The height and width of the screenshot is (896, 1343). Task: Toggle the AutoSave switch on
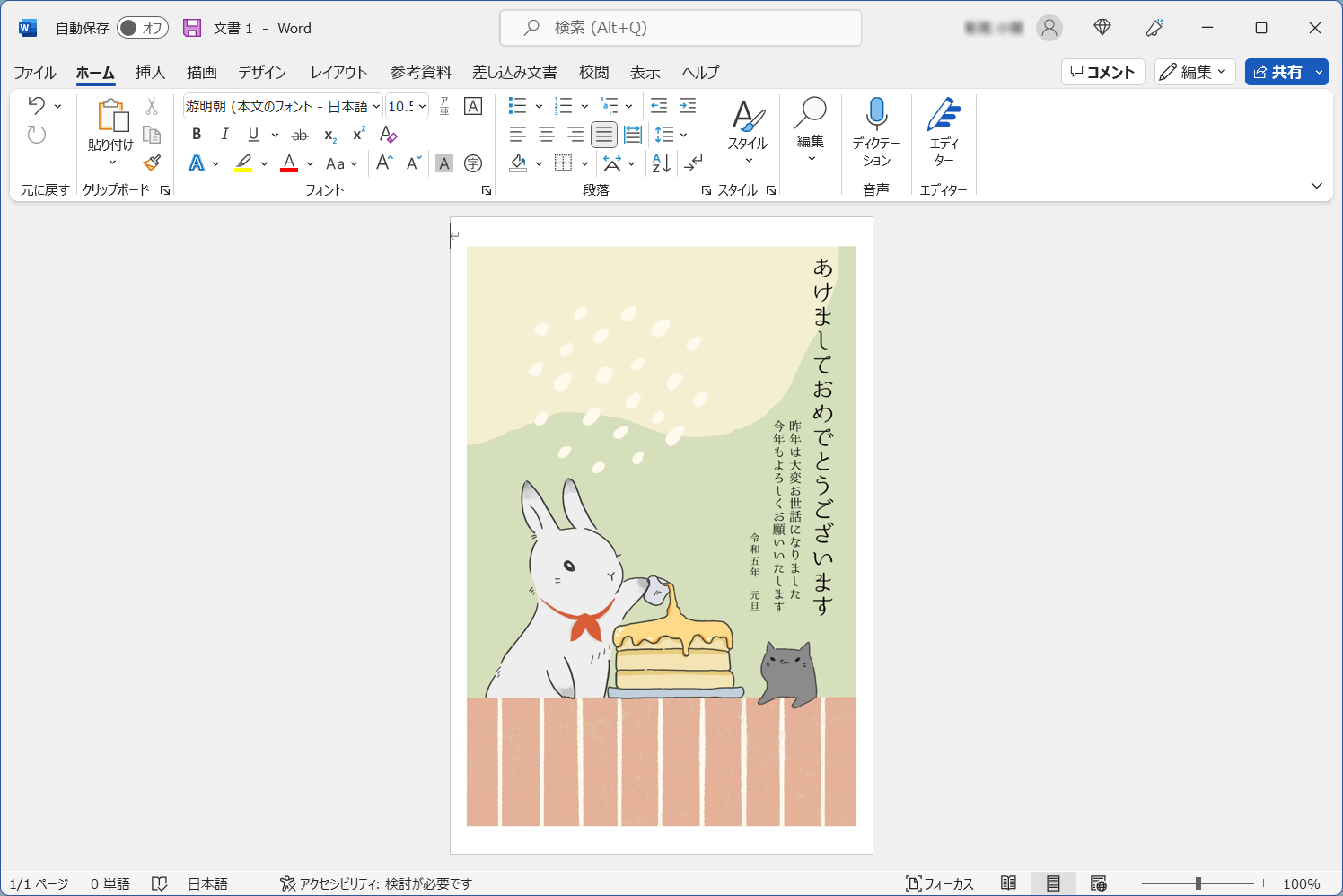click(142, 28)
